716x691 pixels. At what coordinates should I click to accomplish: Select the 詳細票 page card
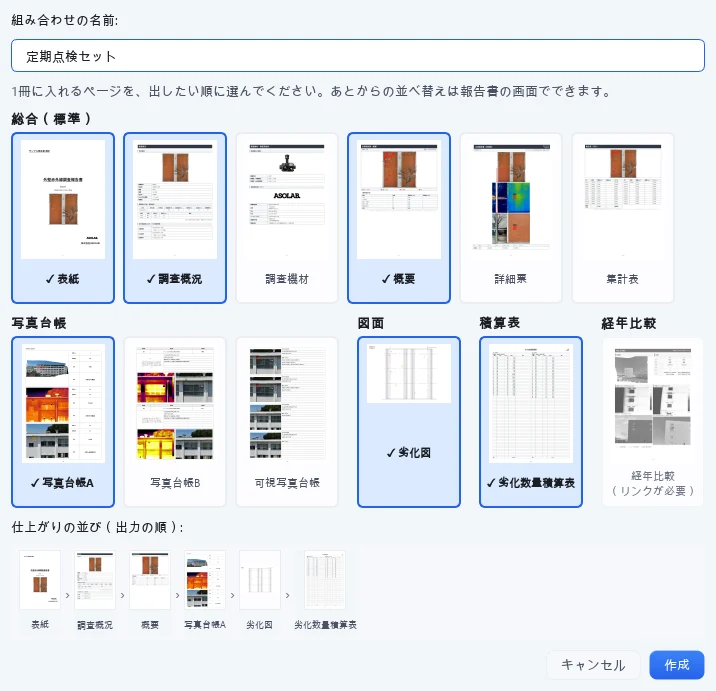pyautogui.click(x=511, y=218)
